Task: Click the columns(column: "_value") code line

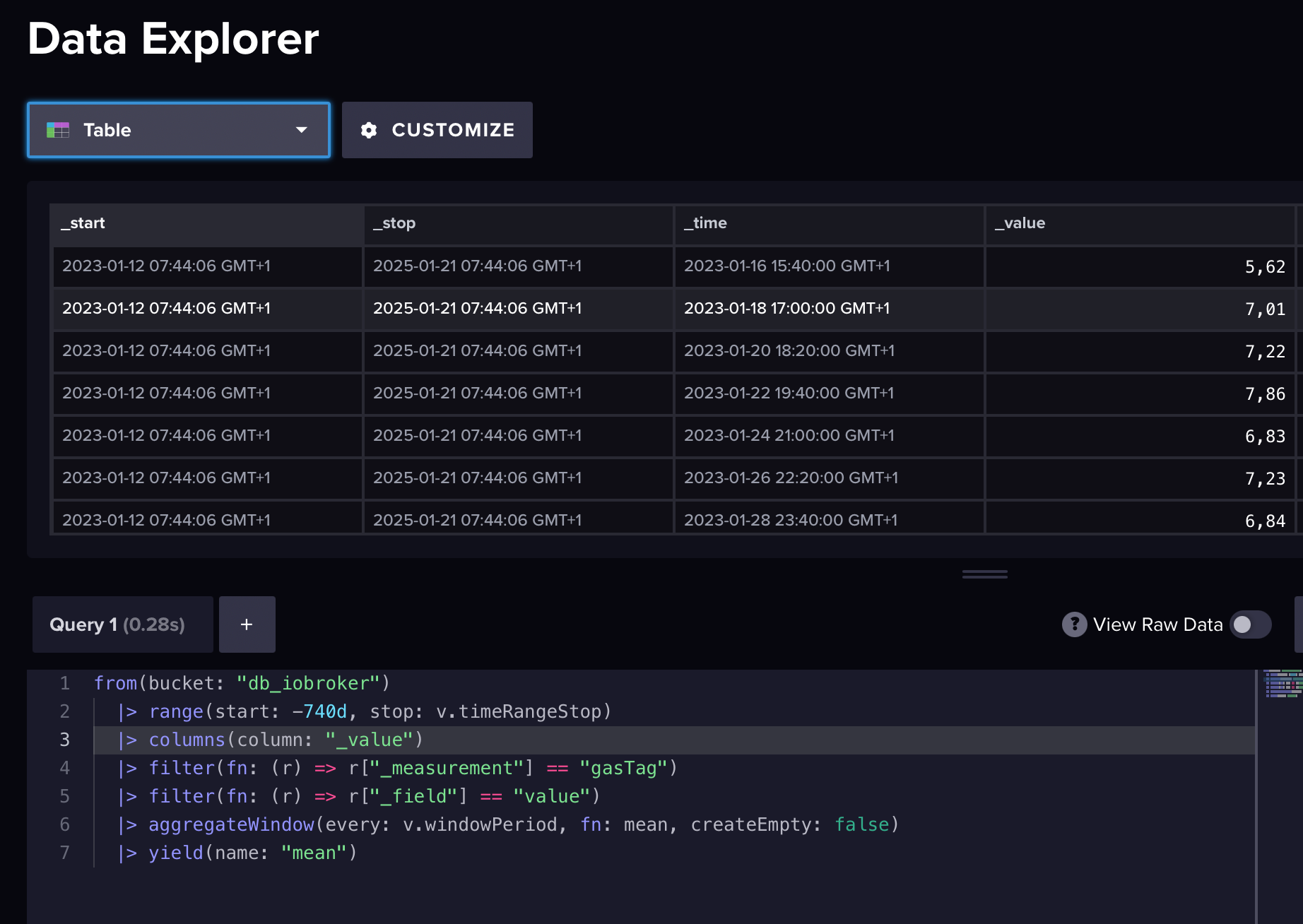Action: [271, 740]
